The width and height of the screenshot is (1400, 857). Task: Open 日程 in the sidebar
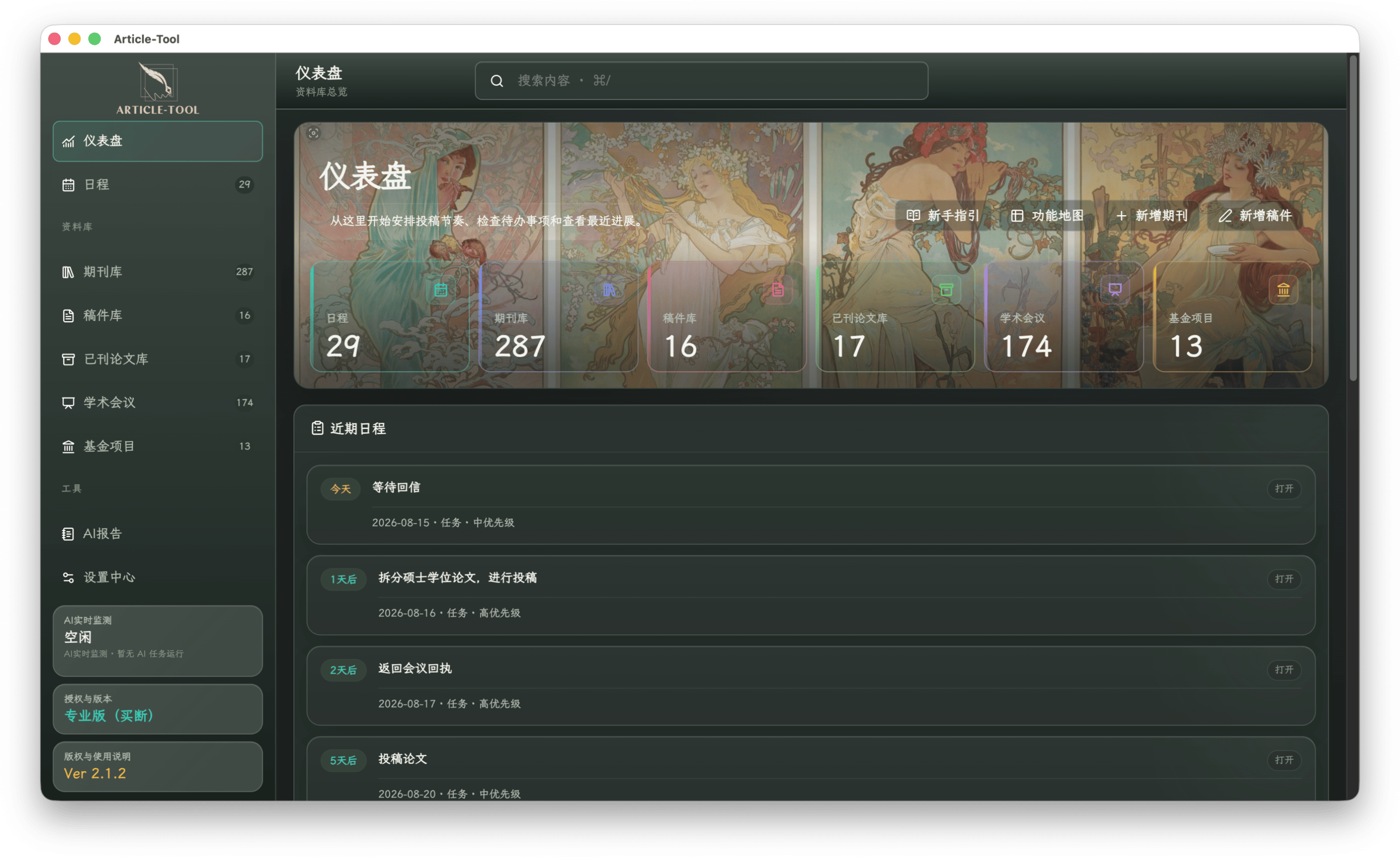158,185
